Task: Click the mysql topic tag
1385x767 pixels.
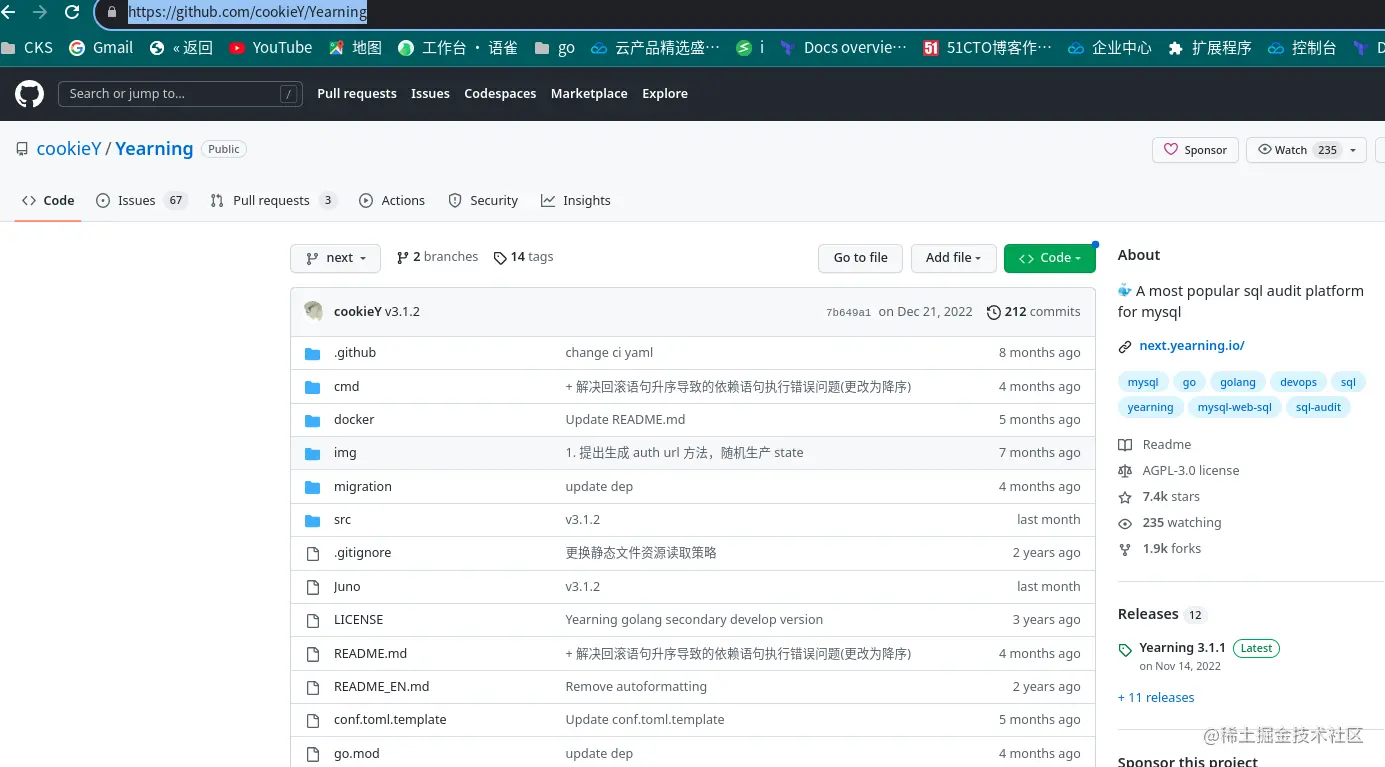Action: [1143, 383]
